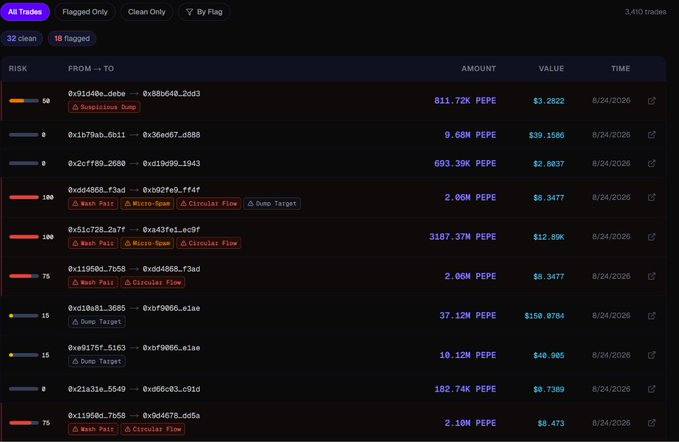Image resolution: width=679 pixels, height=442 pixels.
Task: Open external link for 3187.37M PEPE trade
Action: tap(651, 237)
